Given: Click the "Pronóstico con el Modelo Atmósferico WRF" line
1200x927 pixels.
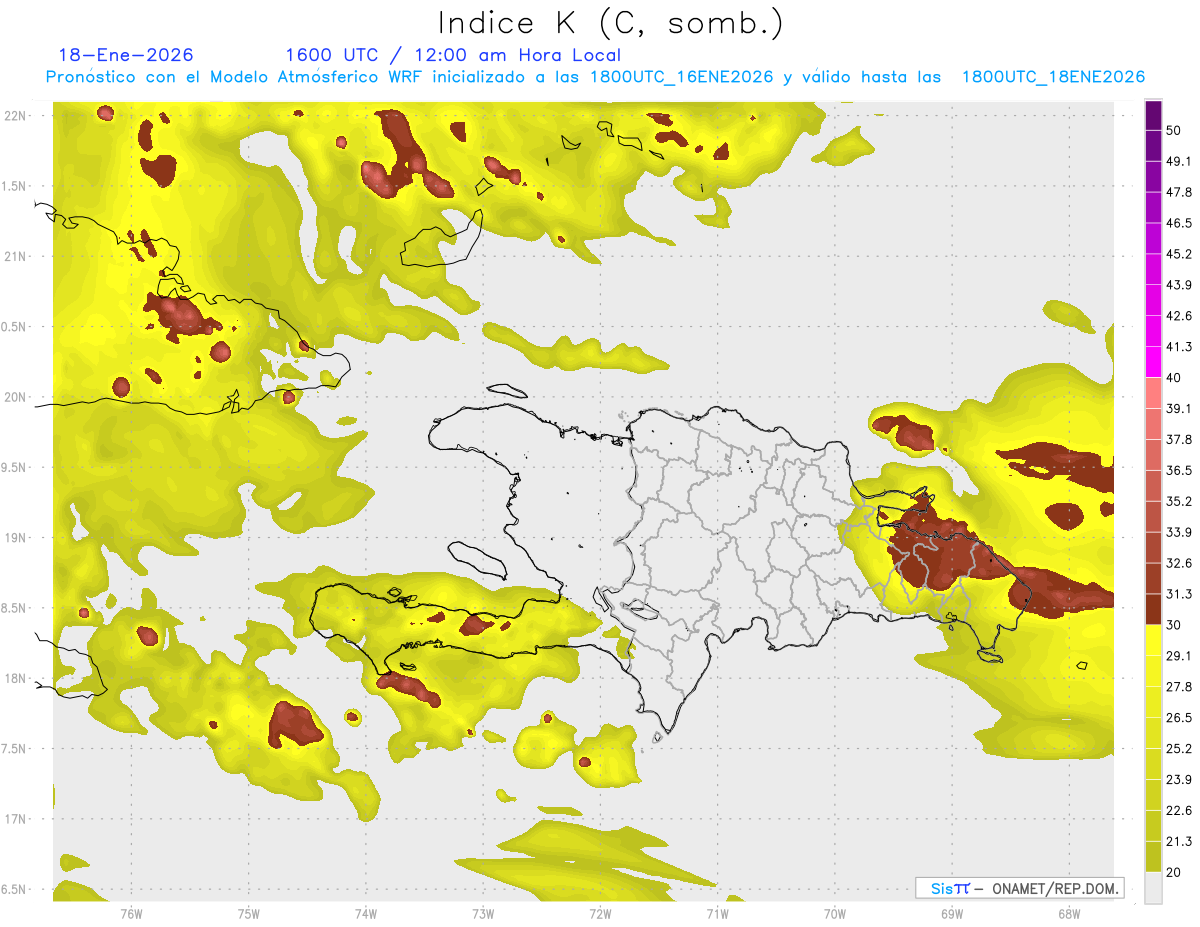Looking at the screenshot, I should (x=595, y=77).
